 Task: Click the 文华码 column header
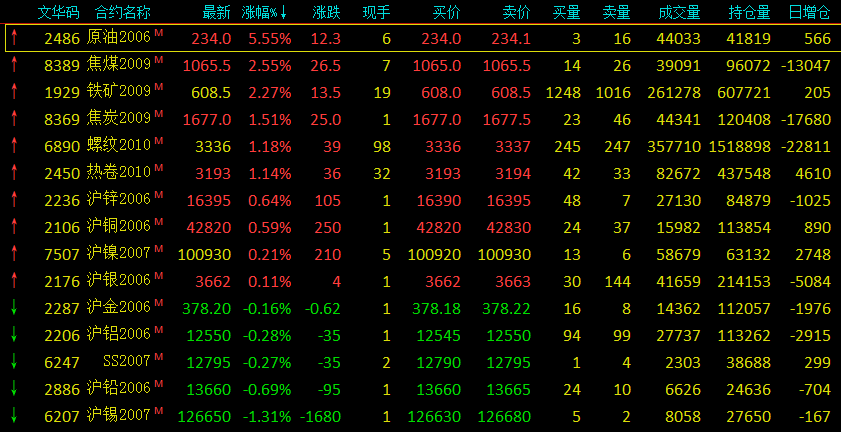58,12
